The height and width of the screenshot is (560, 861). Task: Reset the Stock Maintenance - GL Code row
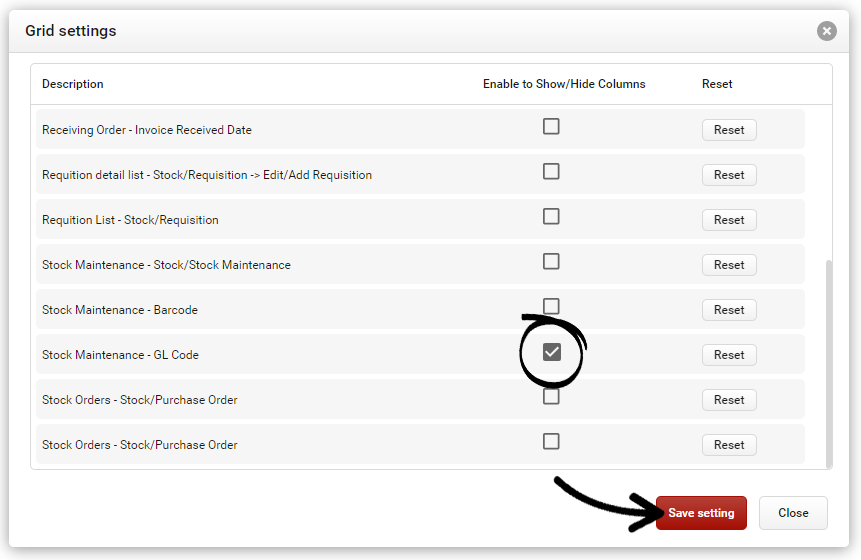click(x=729, y=355)
